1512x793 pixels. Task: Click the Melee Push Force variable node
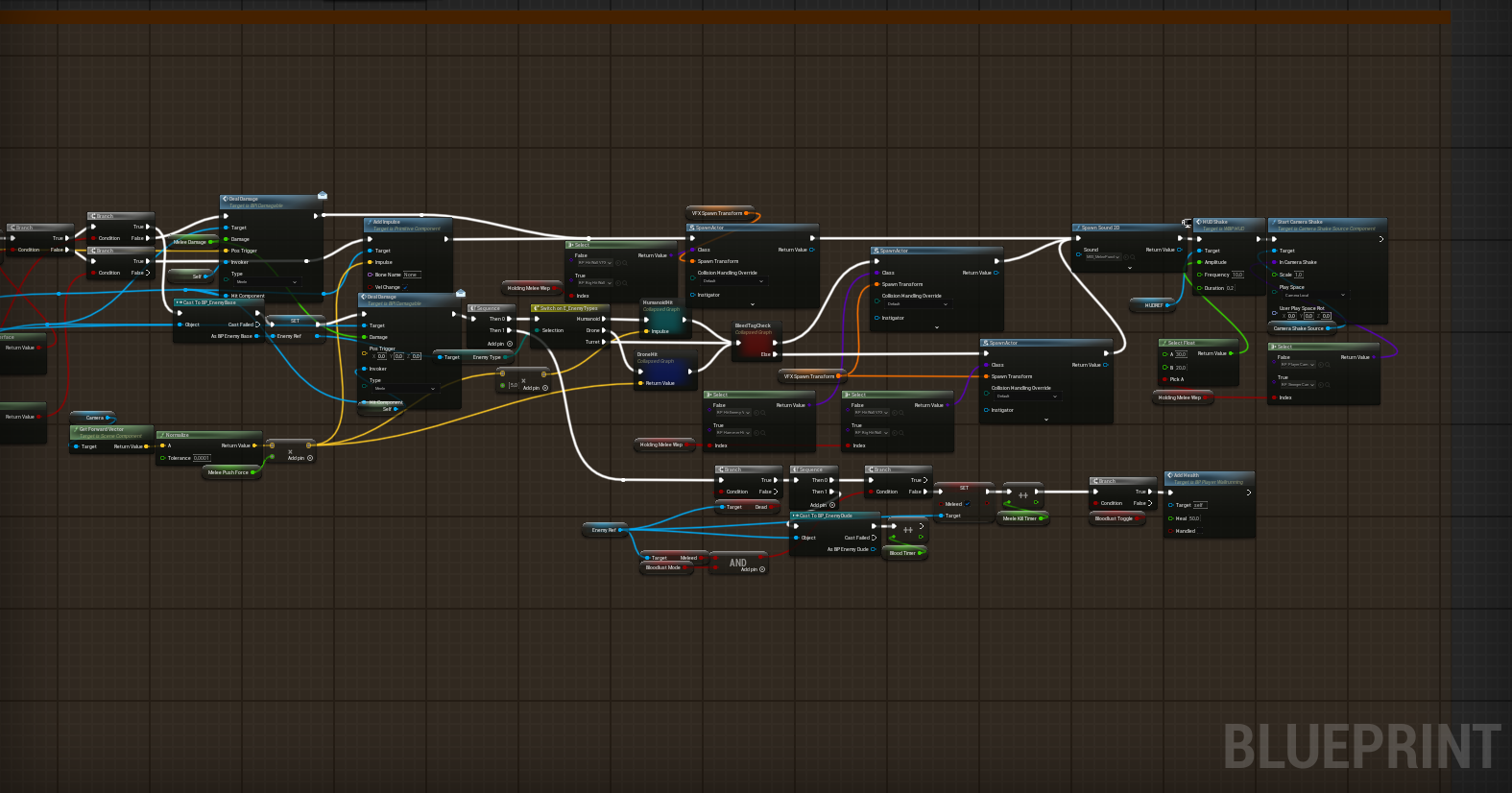point(228,472)
